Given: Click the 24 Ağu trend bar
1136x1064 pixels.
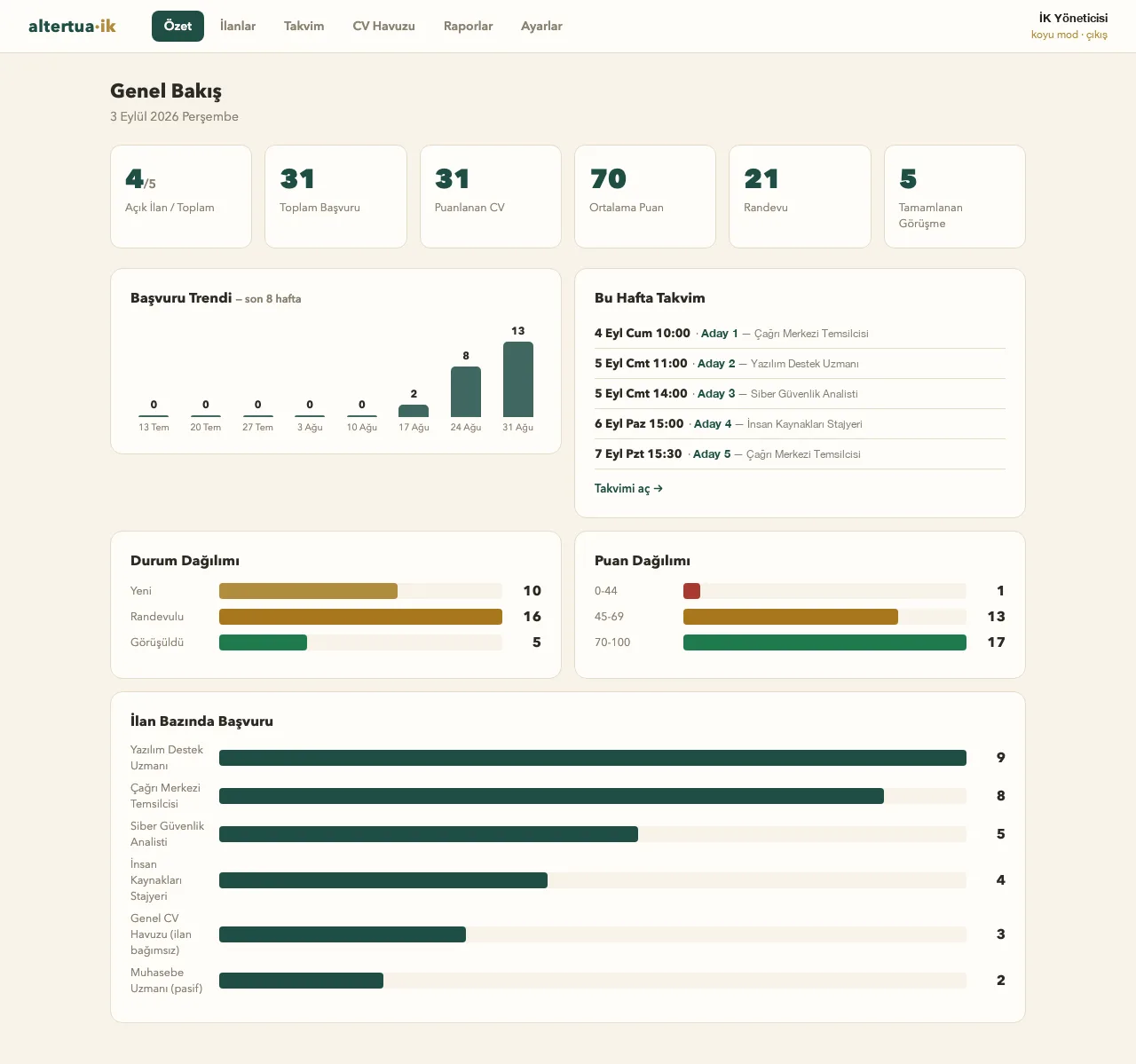Looking at the screenshot, I should pyautogui.click(x=466, y=391).
